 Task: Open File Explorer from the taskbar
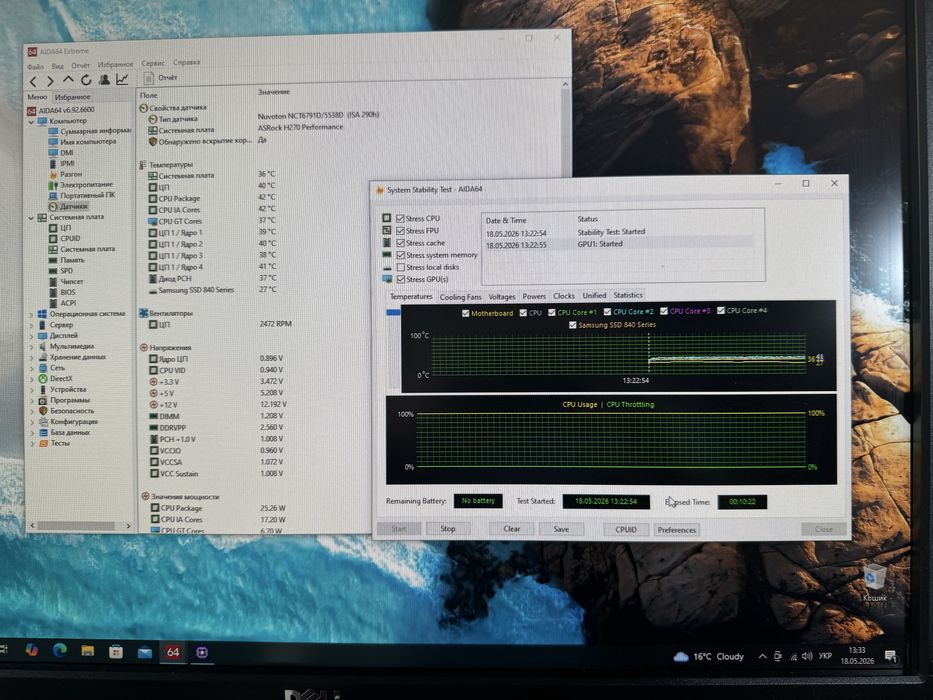(x=87, y=651)
